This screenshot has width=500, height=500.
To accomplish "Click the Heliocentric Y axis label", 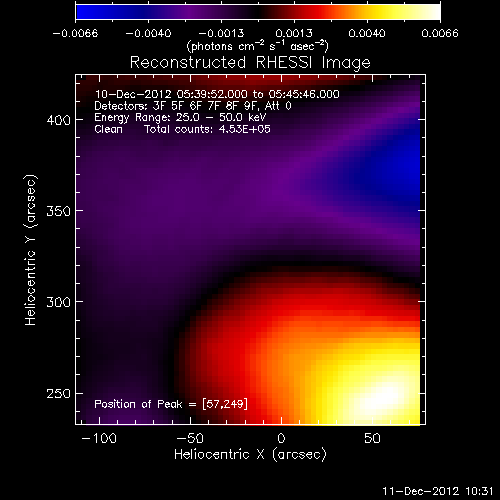I will point(31,250).
